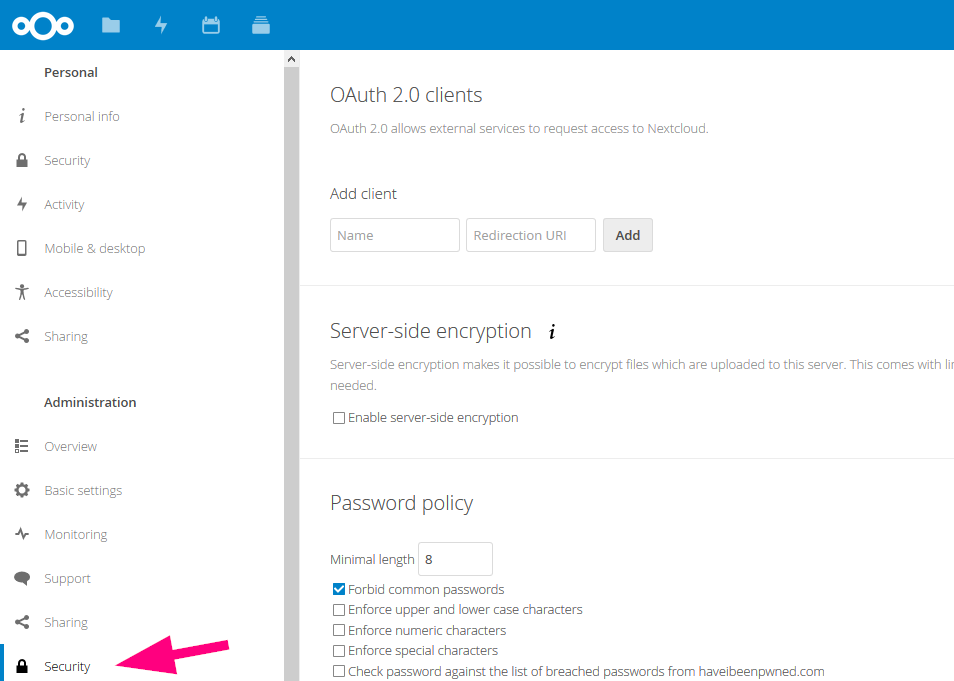Open Personal info settings
The image size is (954, 681).
click(x=81, y=115)
